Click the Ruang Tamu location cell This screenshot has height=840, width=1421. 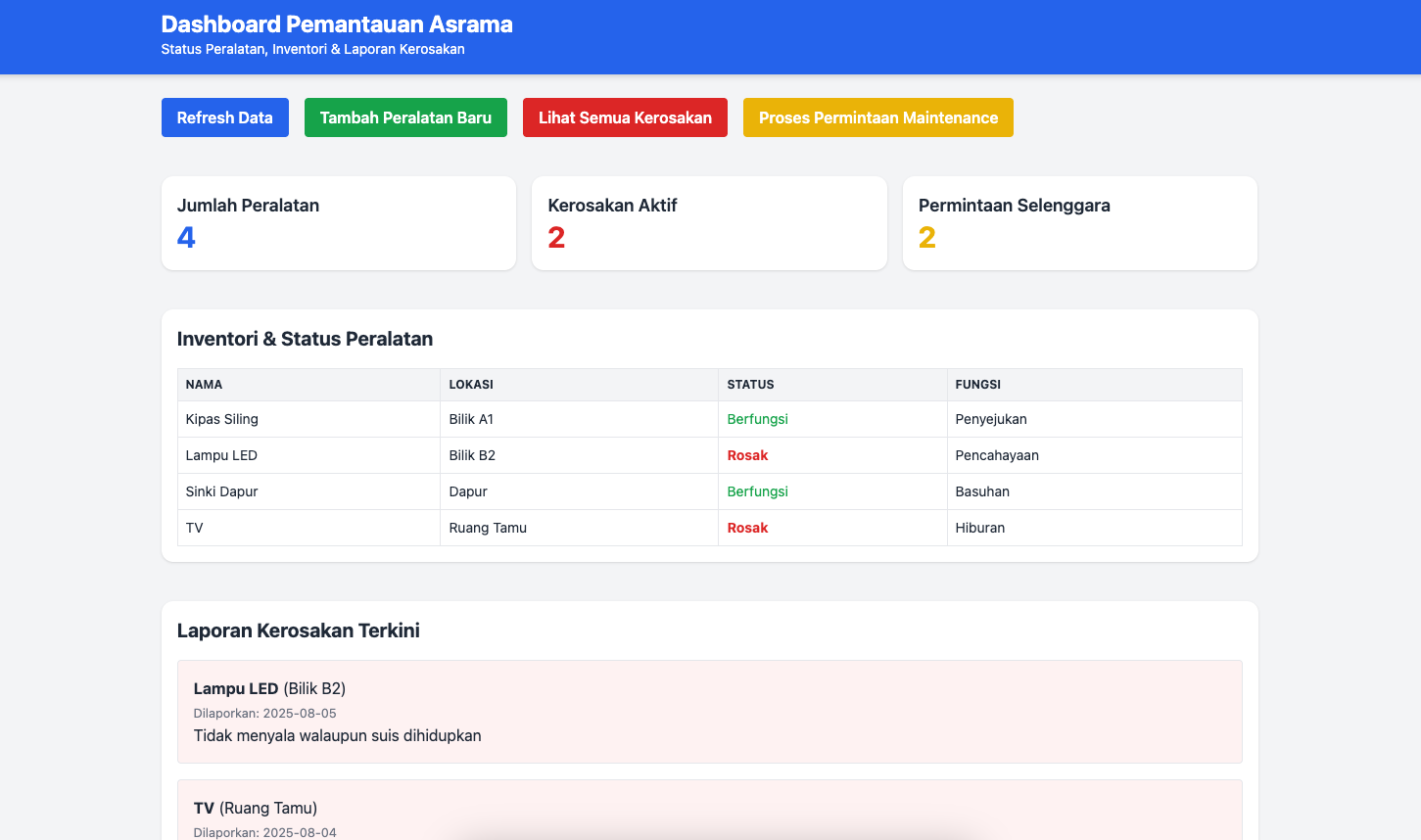coord(580,528)
